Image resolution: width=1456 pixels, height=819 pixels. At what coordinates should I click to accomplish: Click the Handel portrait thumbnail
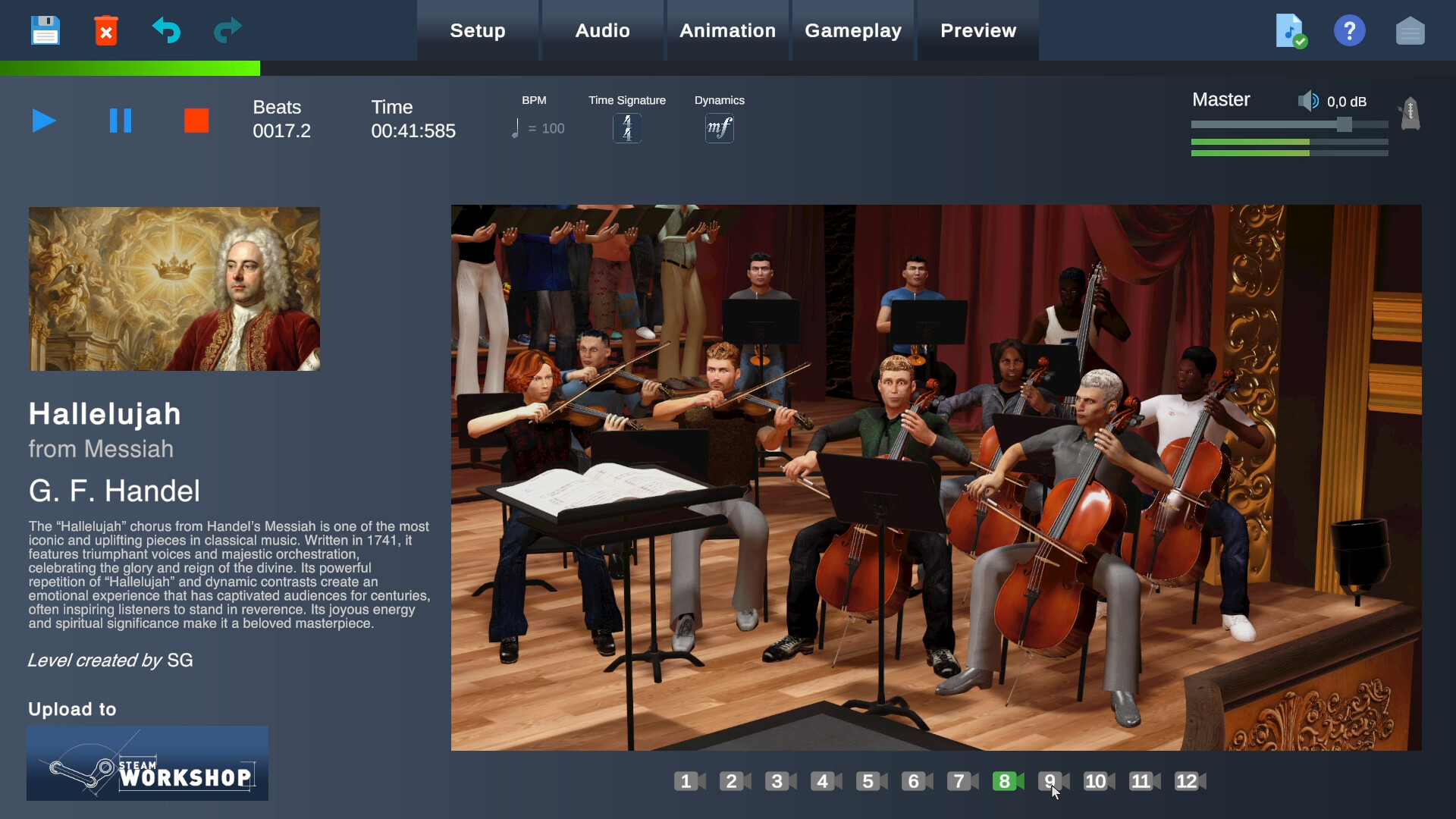pyautogui.click(x=174, y=288)
